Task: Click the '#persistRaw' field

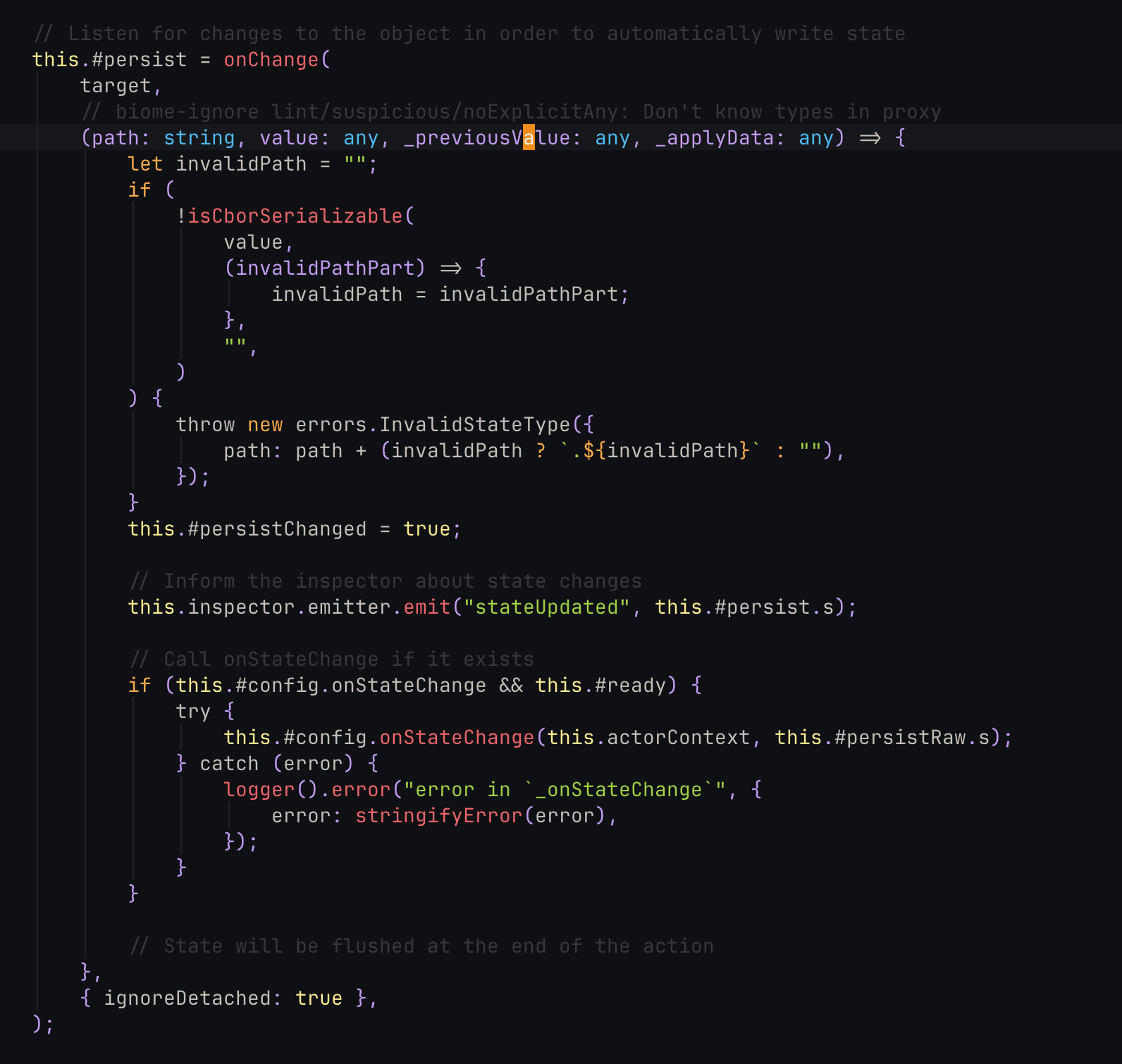Action: pos(900,738)
